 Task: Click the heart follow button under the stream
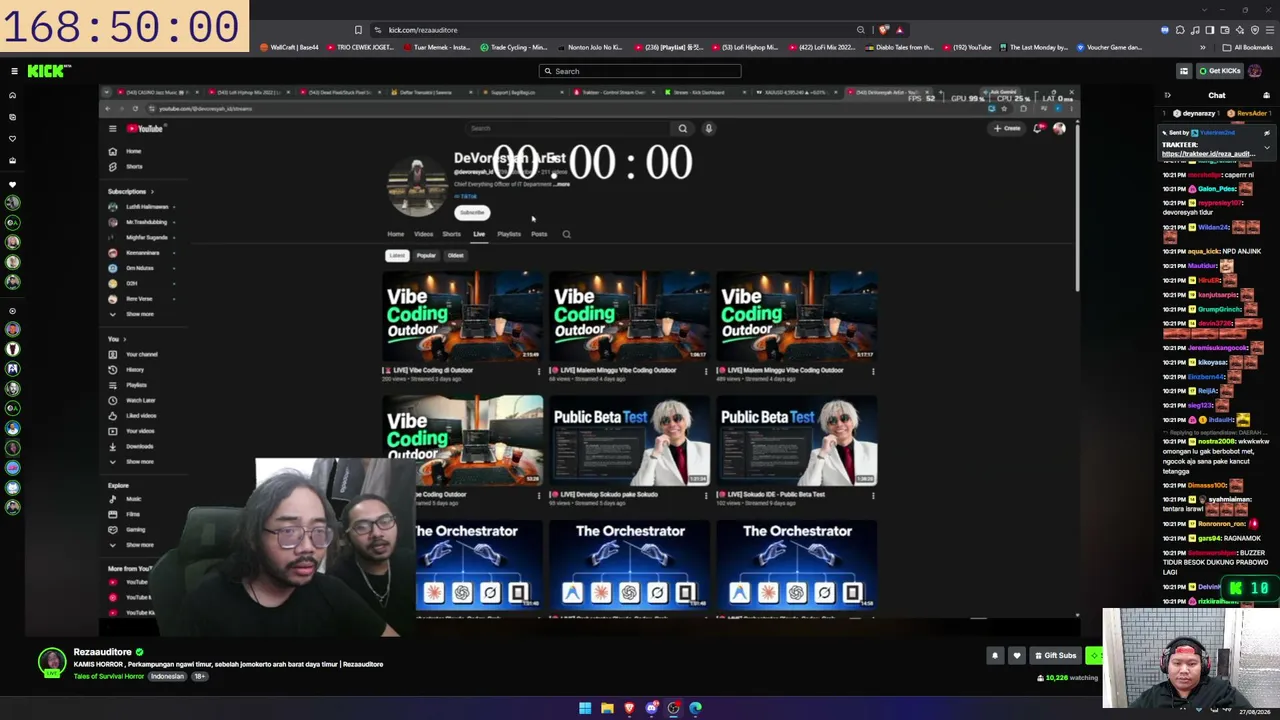point(1017,656)
